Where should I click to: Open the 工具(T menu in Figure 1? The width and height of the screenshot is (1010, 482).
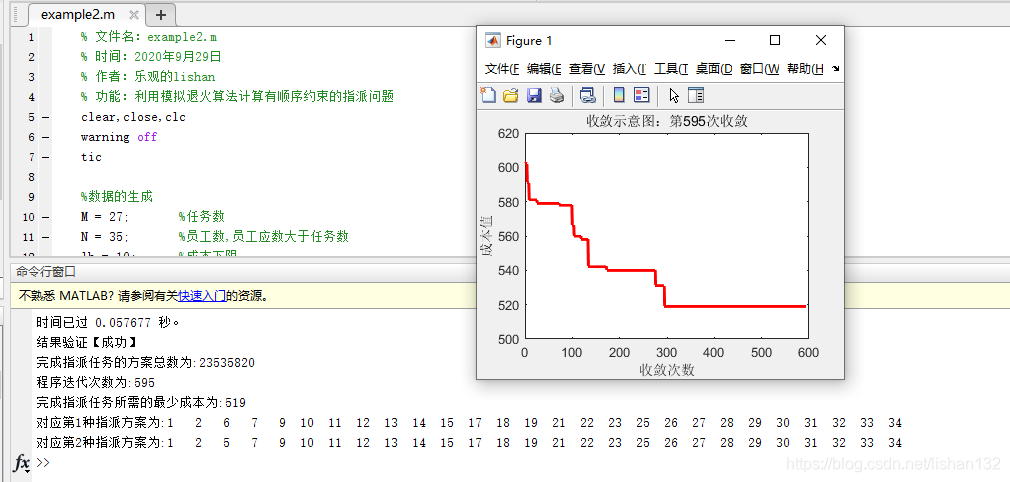[x=671, y=69]
